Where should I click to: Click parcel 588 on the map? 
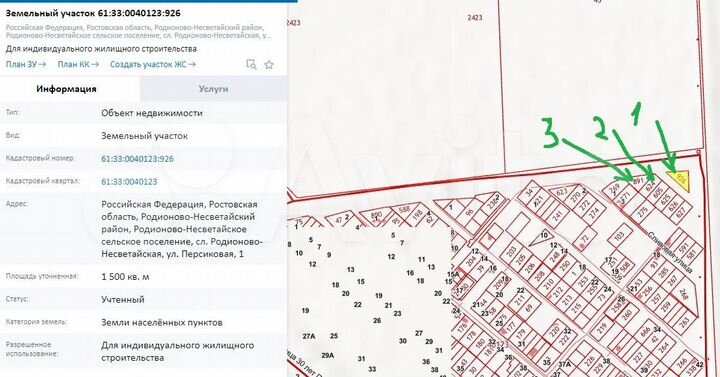point(405,210)
